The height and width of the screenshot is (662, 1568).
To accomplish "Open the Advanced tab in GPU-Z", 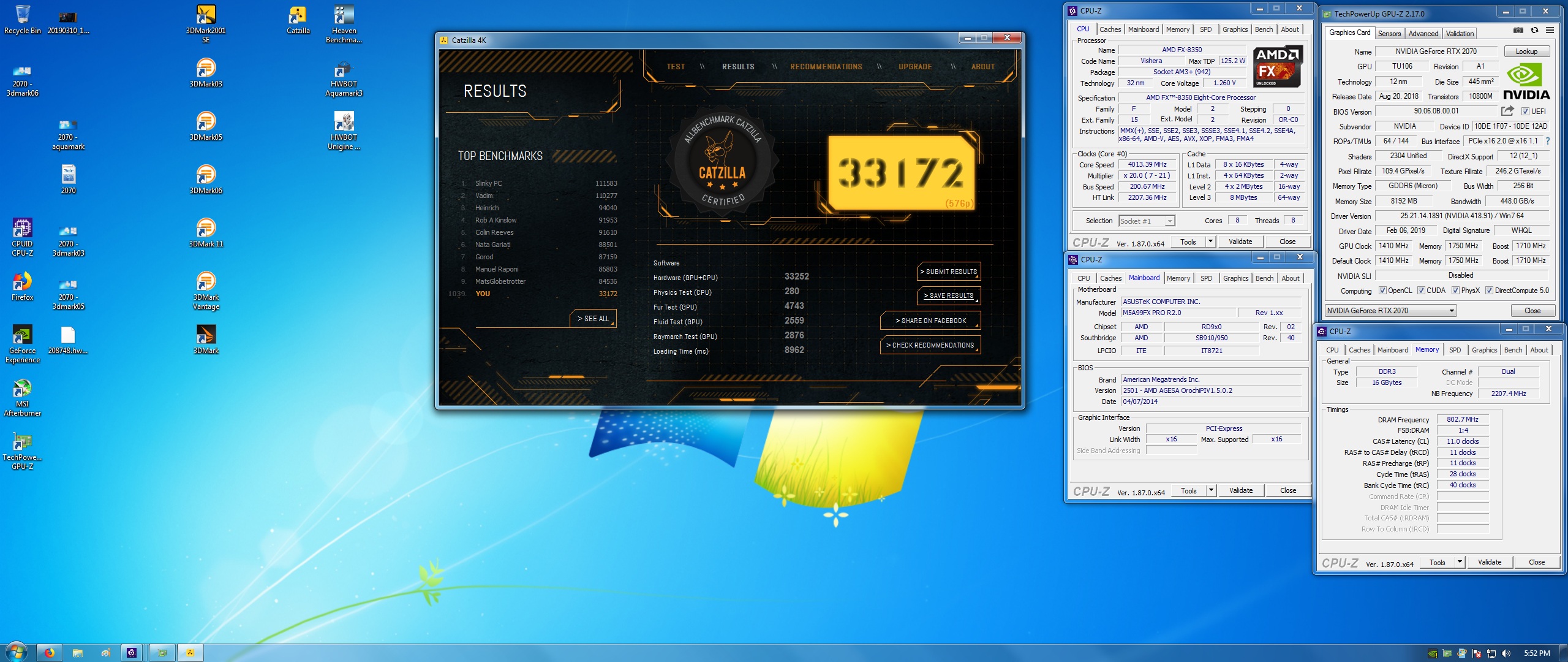I will coord(1423,34).
